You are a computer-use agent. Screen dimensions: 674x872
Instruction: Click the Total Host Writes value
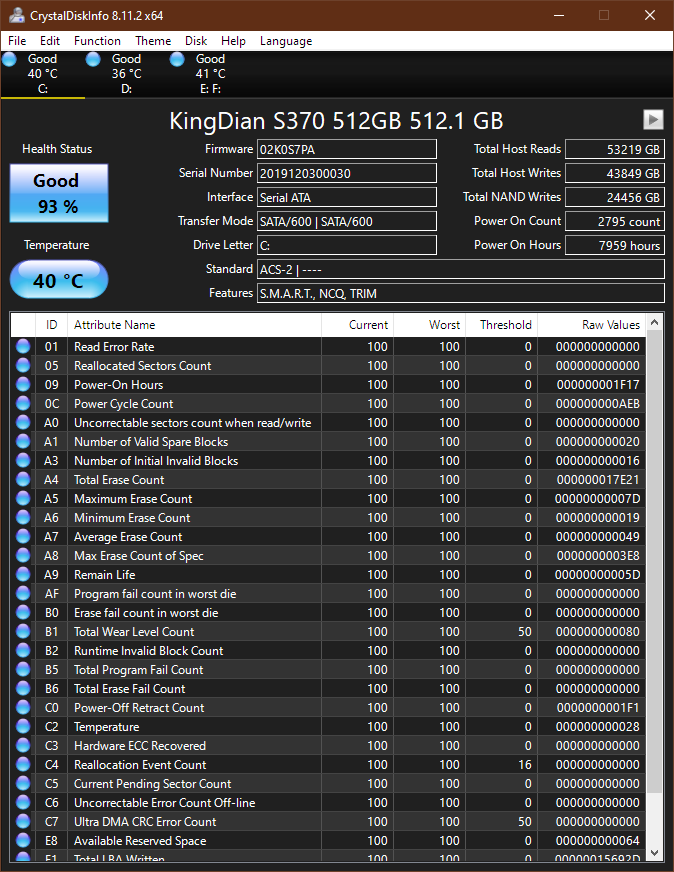coord(614,173)
